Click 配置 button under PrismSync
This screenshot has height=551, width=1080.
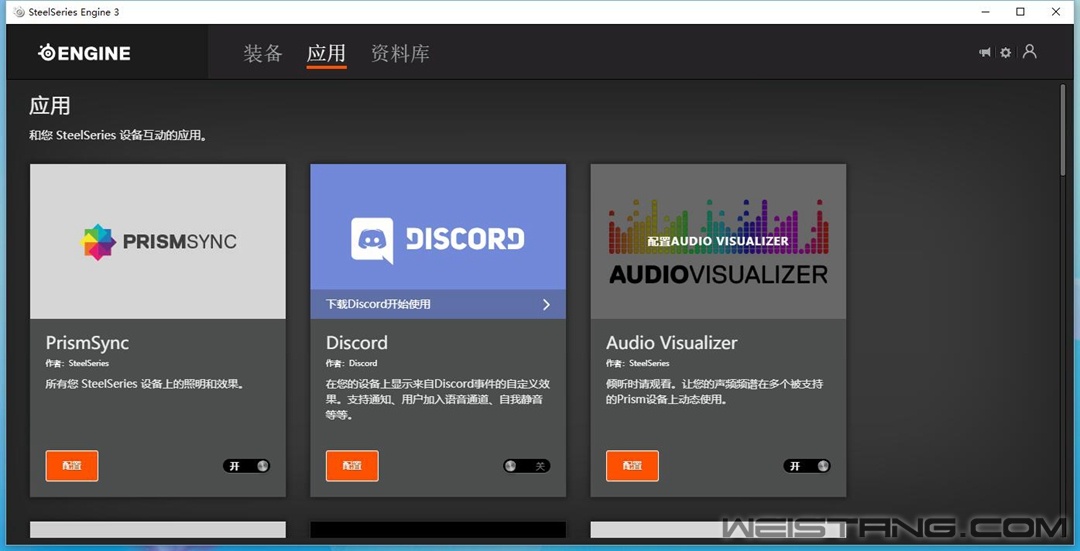(72, 466)
